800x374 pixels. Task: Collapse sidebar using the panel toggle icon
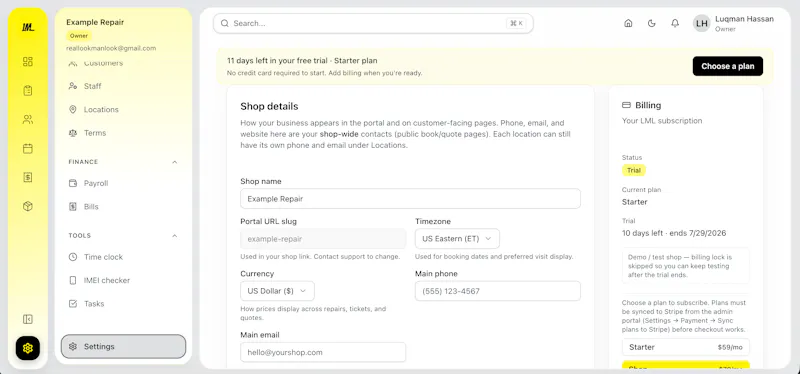[x=28, y=319]
